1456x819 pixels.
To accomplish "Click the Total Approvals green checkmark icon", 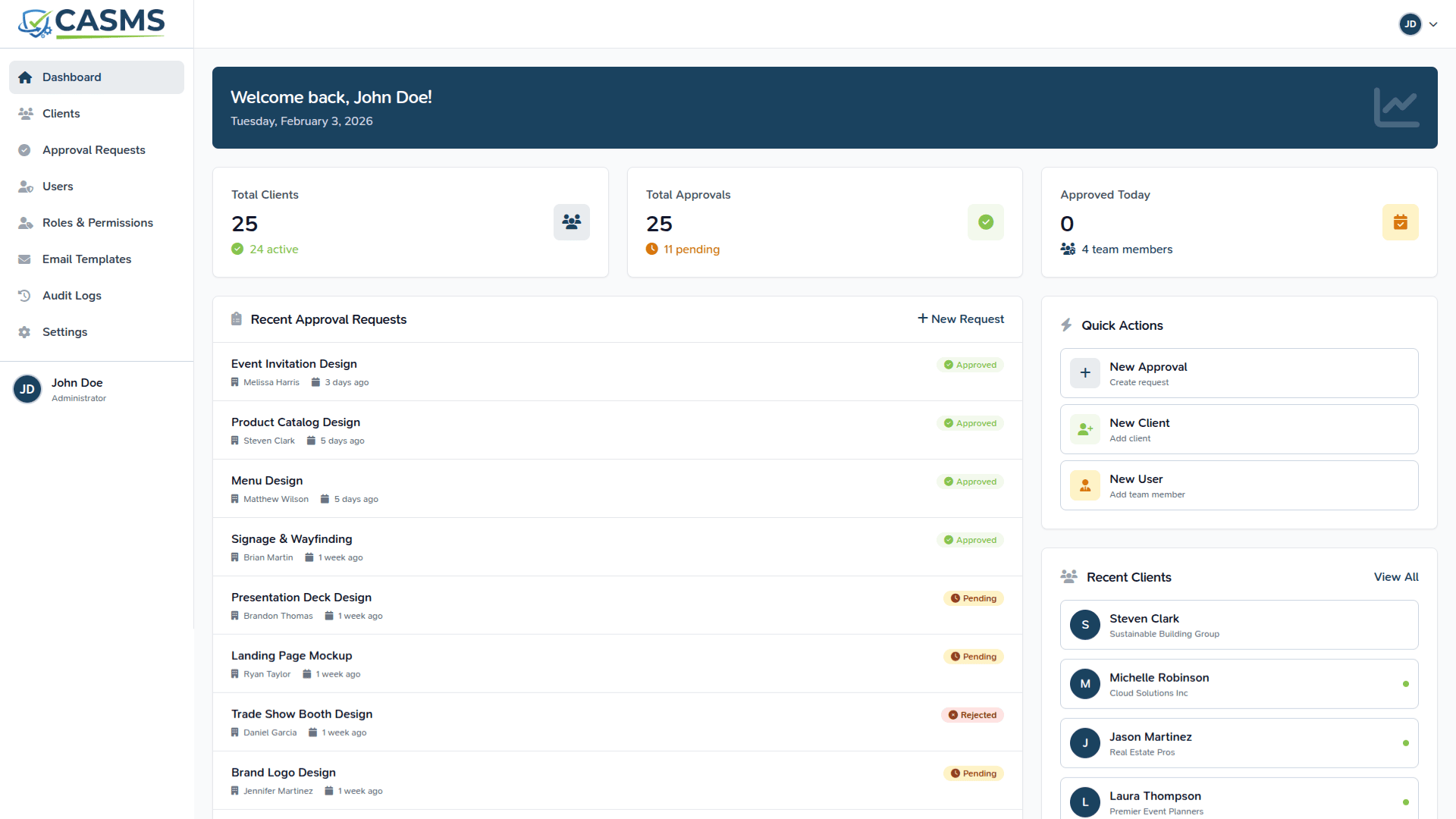I will tap(985, 222).
